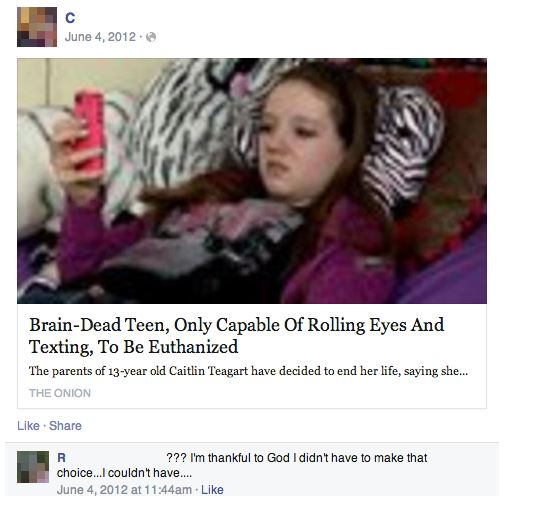This screenshot has width=538, height=522.
Task: Share the Onion article post
Action: tap(65, 426)
